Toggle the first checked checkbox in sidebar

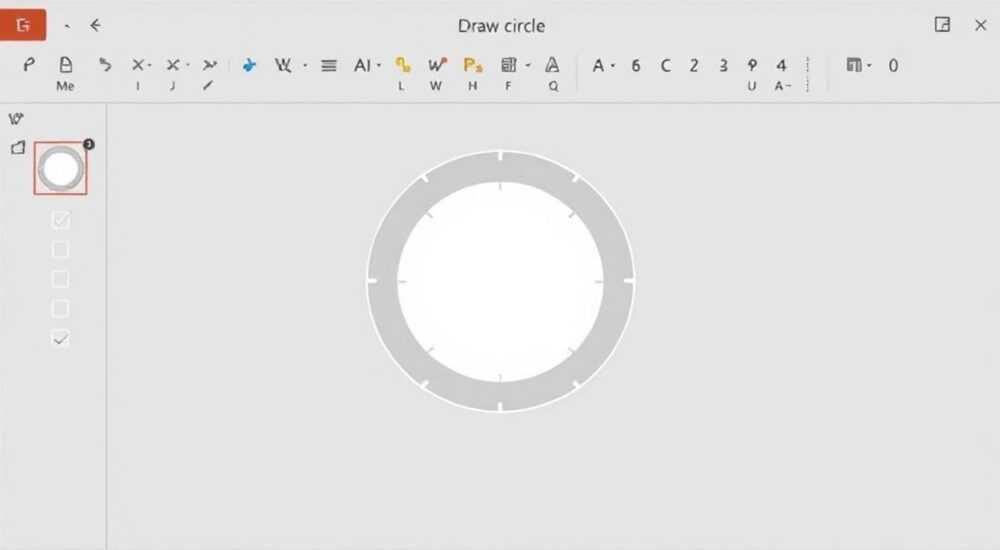click(x=61, y=220)
